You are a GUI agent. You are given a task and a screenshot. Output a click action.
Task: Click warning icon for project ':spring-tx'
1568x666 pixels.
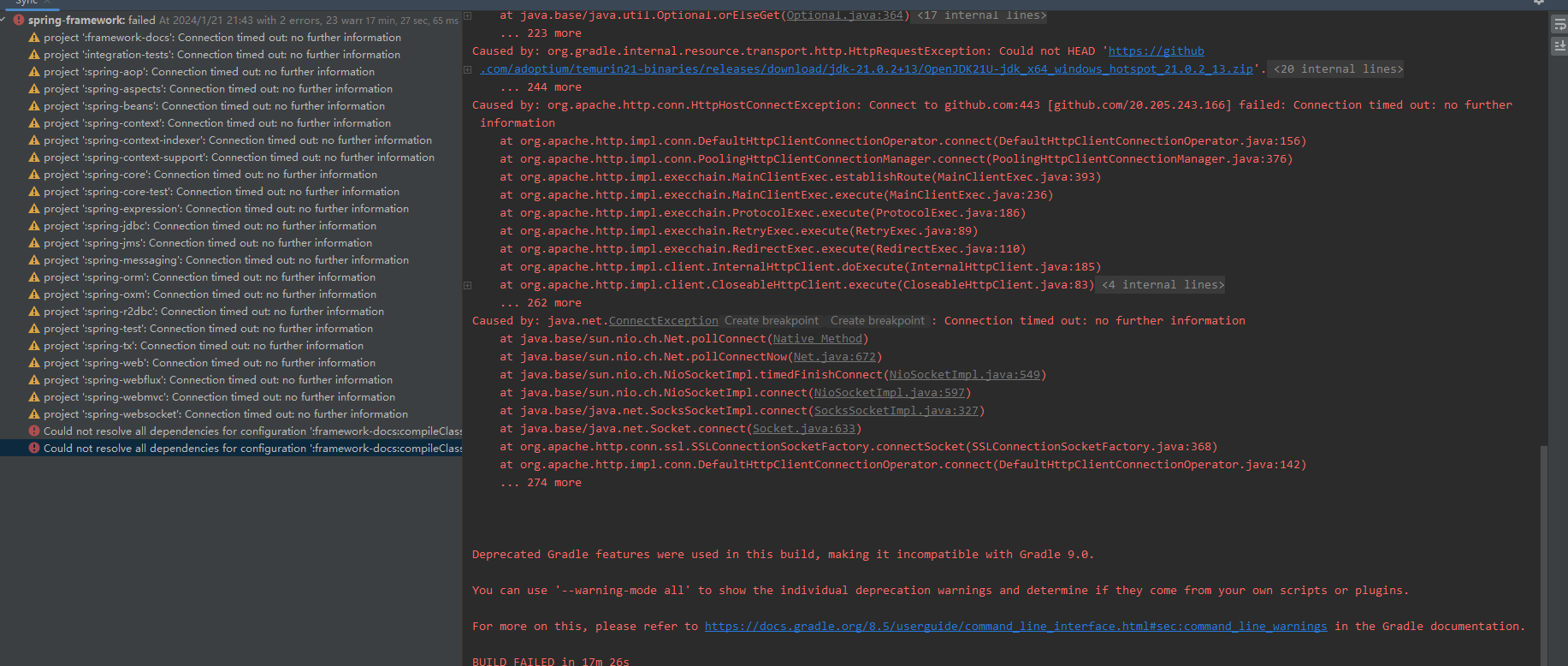click(x=34, y=345)
